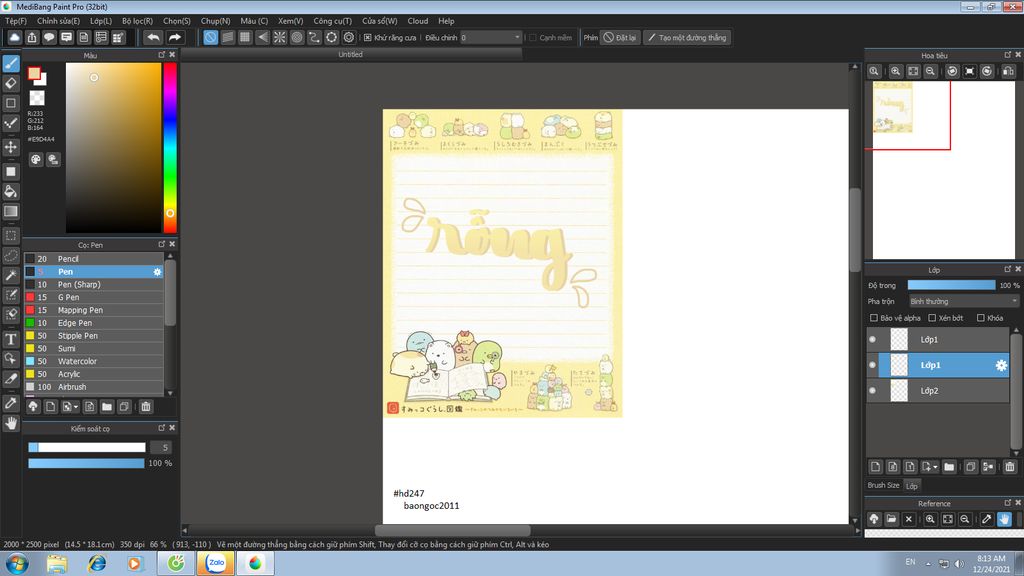
Task: Select the Lasso selection tool
Action: point(11,255)
